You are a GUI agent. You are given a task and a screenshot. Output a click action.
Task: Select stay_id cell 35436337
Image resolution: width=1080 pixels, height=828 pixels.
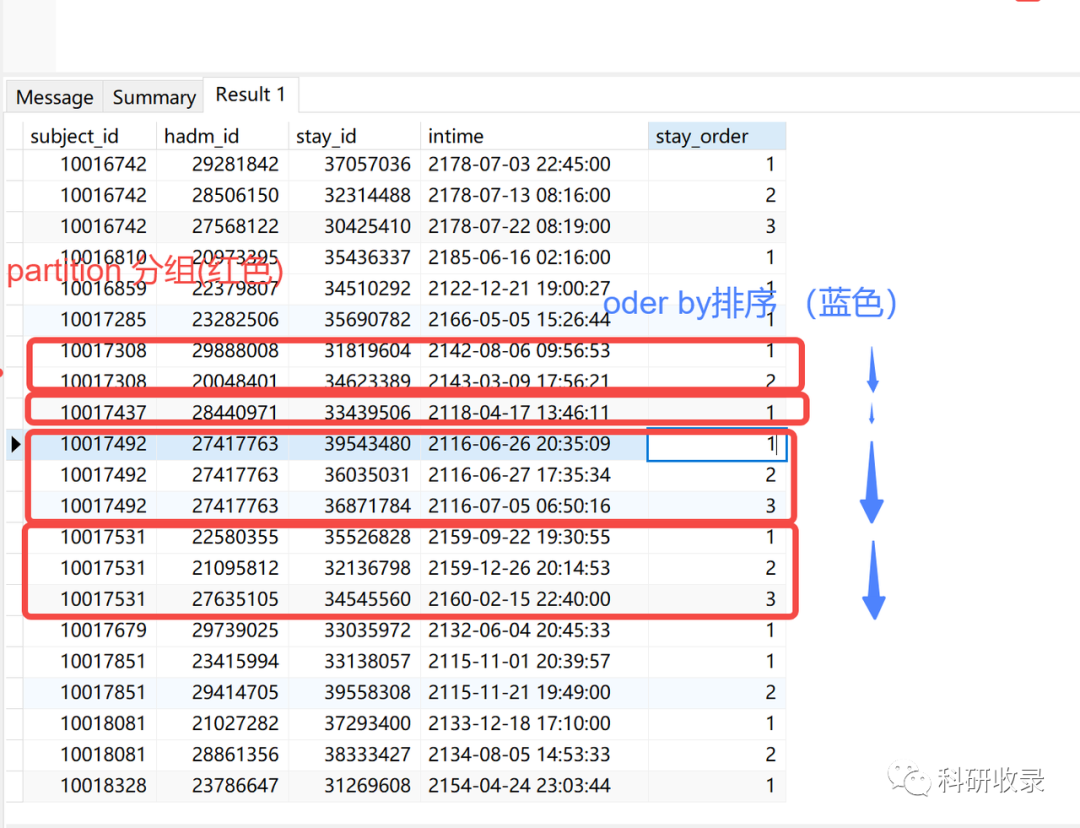(x=354, y=258)
